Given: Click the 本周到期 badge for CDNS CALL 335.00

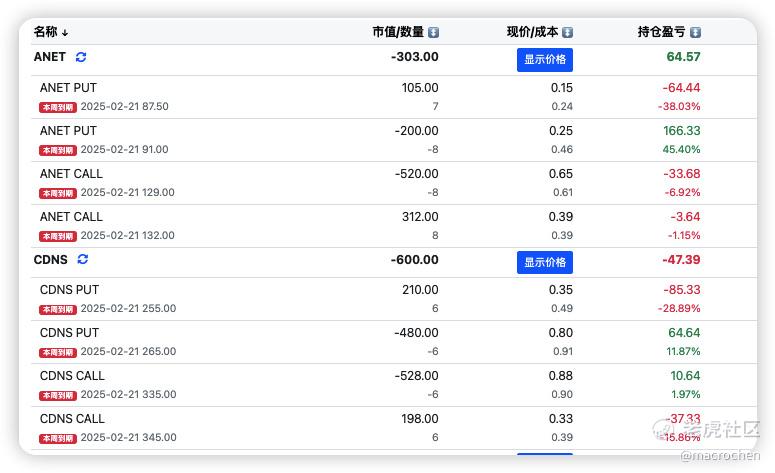Looking at the screenshot, I should pyautogui.click(x=58, y=395).
